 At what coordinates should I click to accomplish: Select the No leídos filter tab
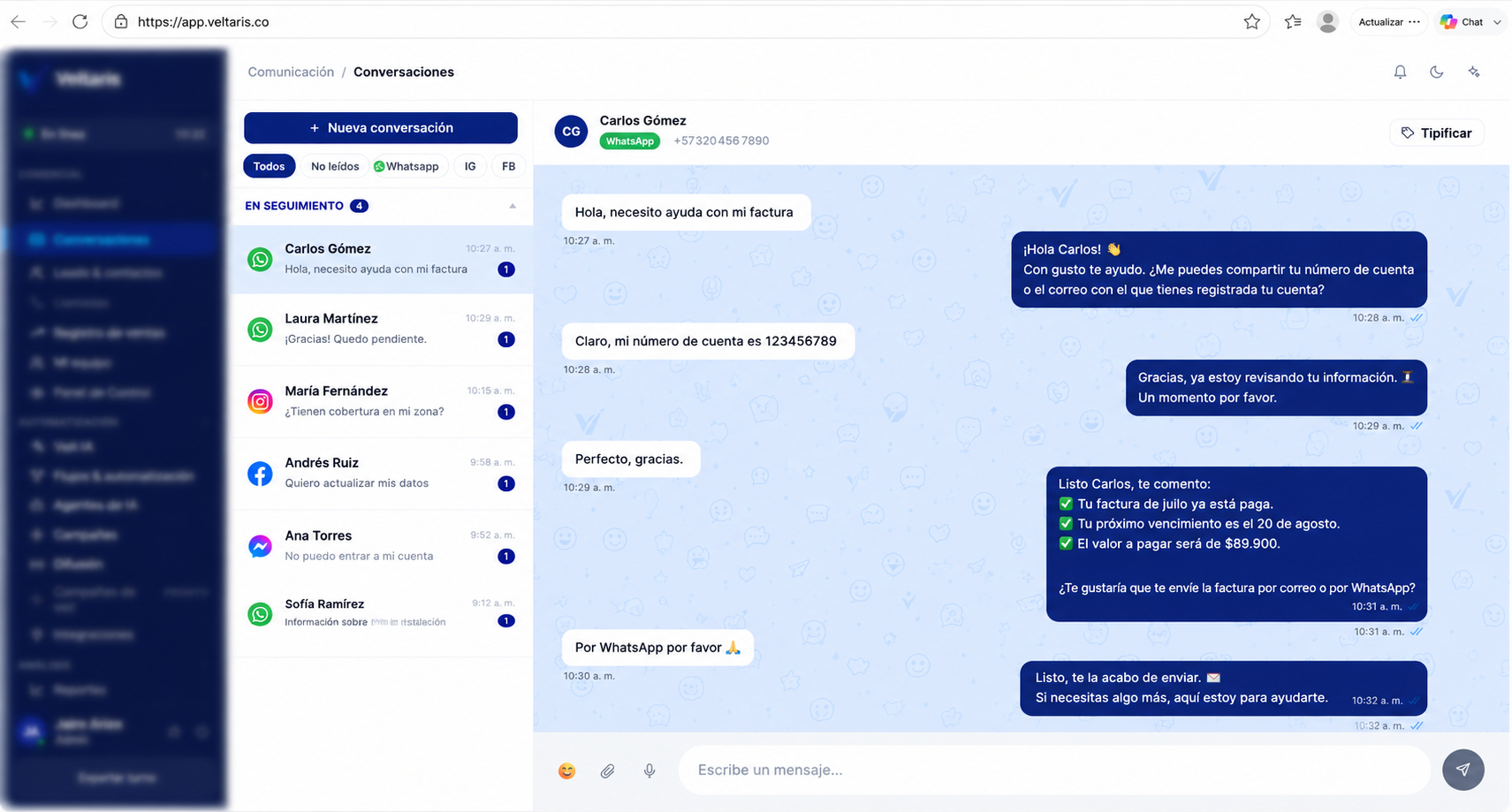point(335,166)
